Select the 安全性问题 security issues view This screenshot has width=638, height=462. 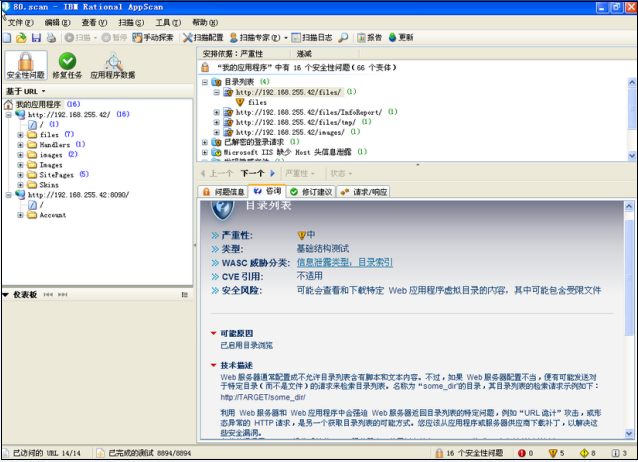[26, 65]
